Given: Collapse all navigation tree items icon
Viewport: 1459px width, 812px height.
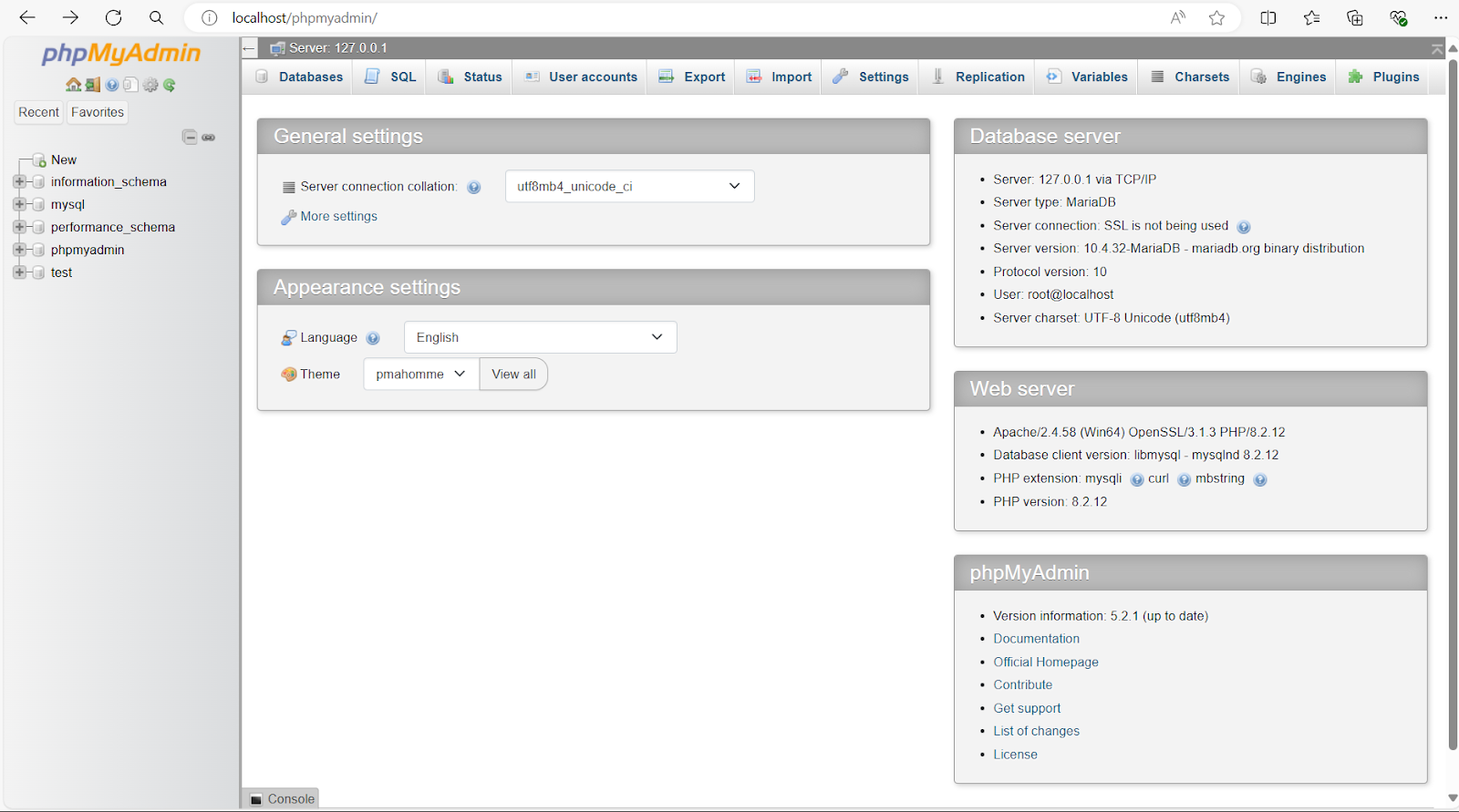Looking at the screenshot, I should click(190, 137).
